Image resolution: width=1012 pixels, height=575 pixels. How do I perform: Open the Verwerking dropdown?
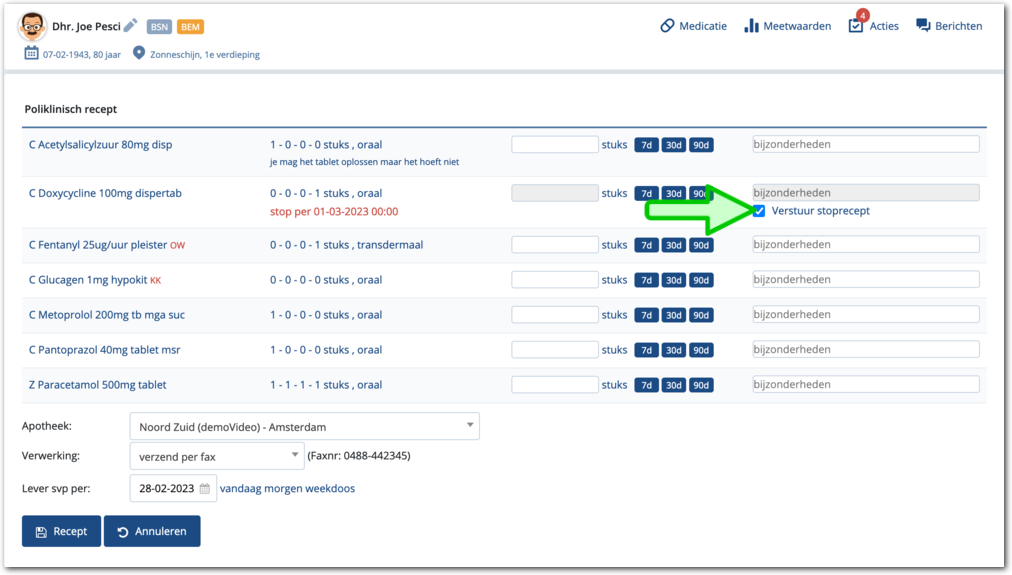click(x=295, y=456)
